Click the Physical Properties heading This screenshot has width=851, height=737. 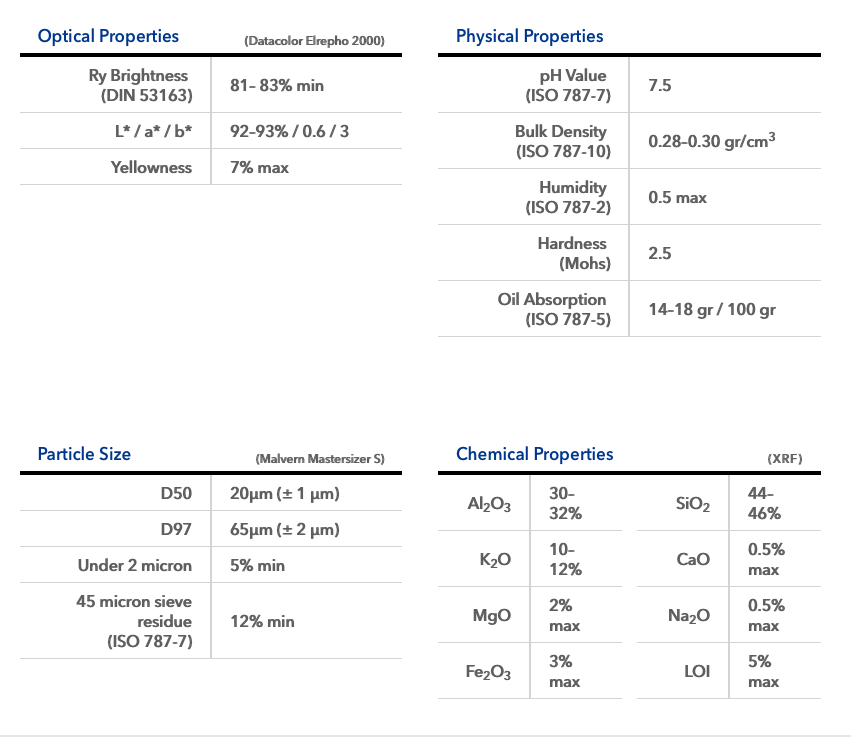point(529,36)
